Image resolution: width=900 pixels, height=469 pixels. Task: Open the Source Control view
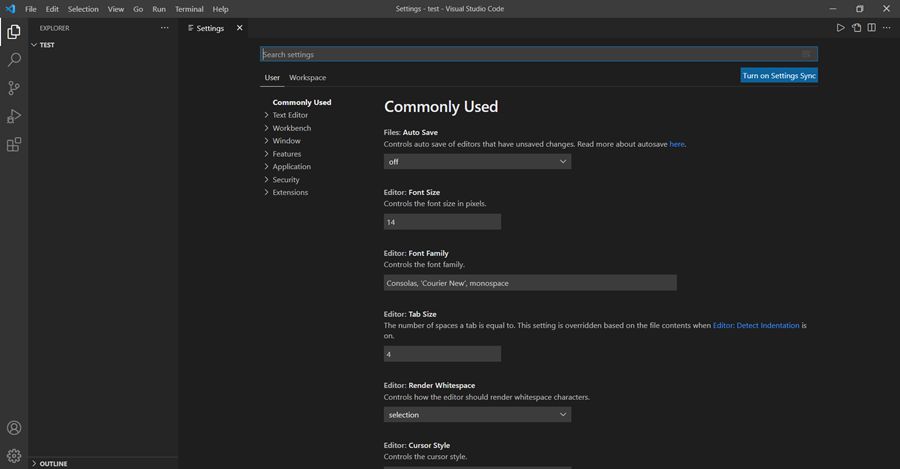(x=14, y=88)
